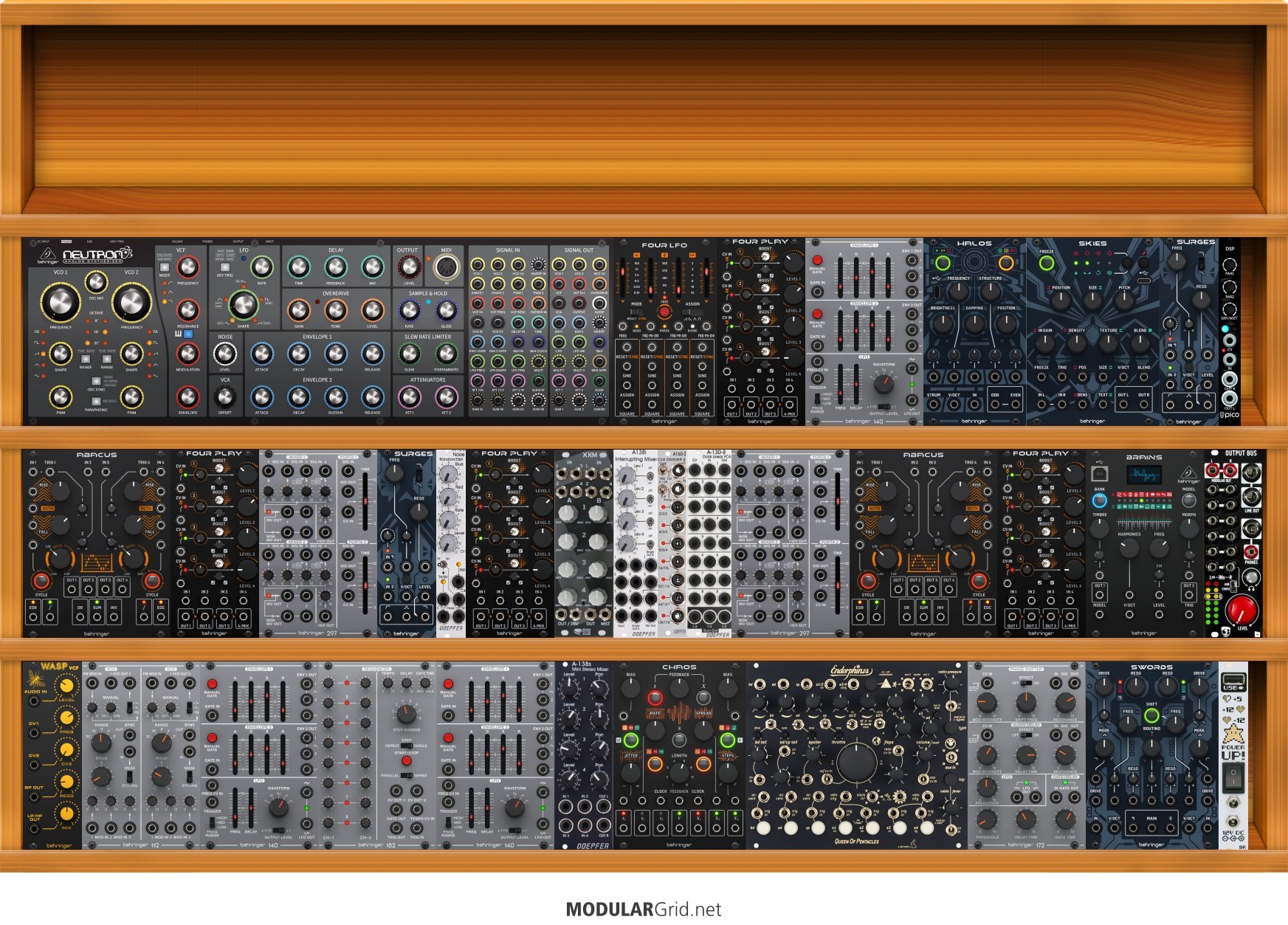
Task: Click Envelope 1 Sustain fader on top-row 140
Action: pyautogui.click(x=873, y=276)
